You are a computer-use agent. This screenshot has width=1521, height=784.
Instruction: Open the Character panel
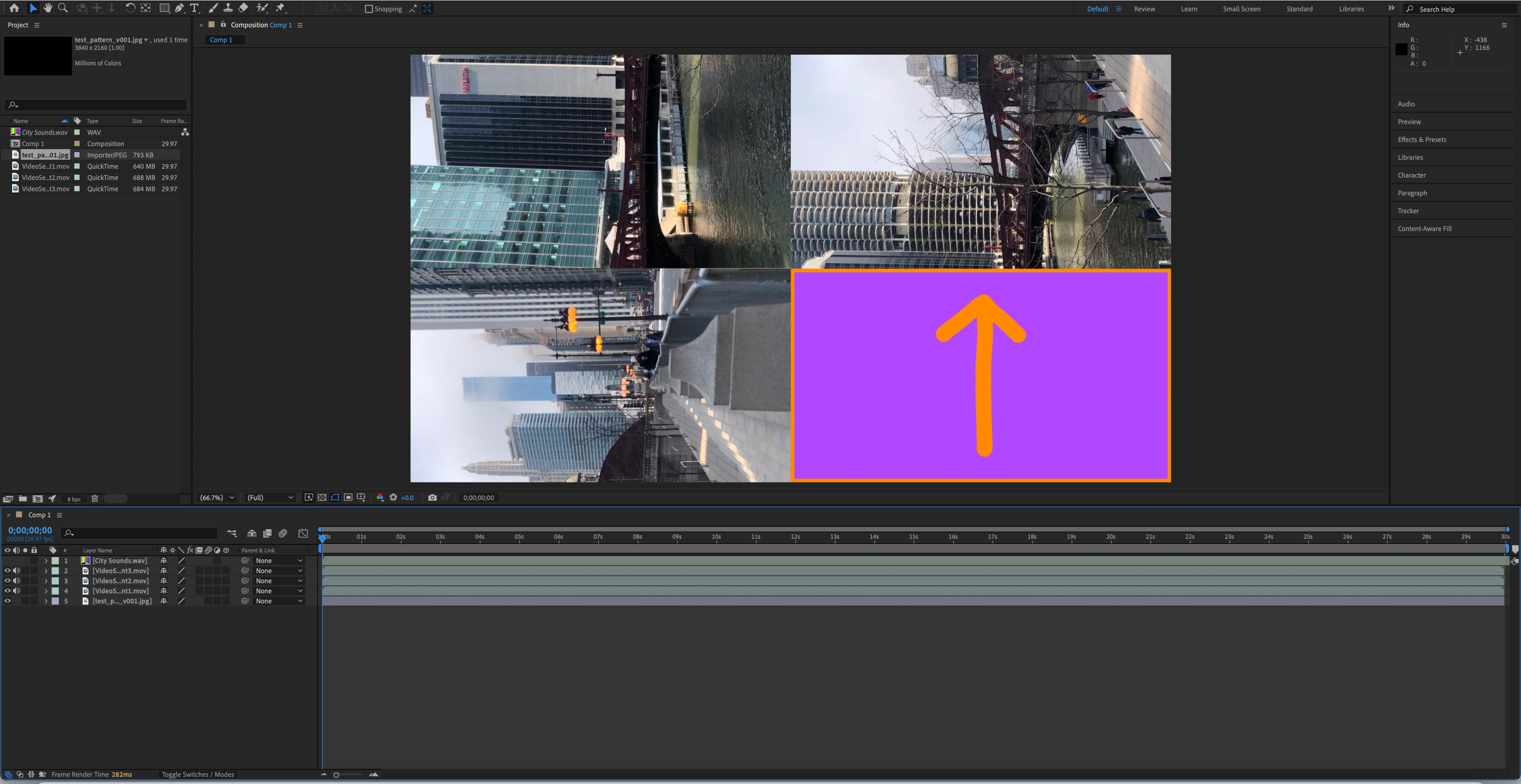tap(1412, 175)
